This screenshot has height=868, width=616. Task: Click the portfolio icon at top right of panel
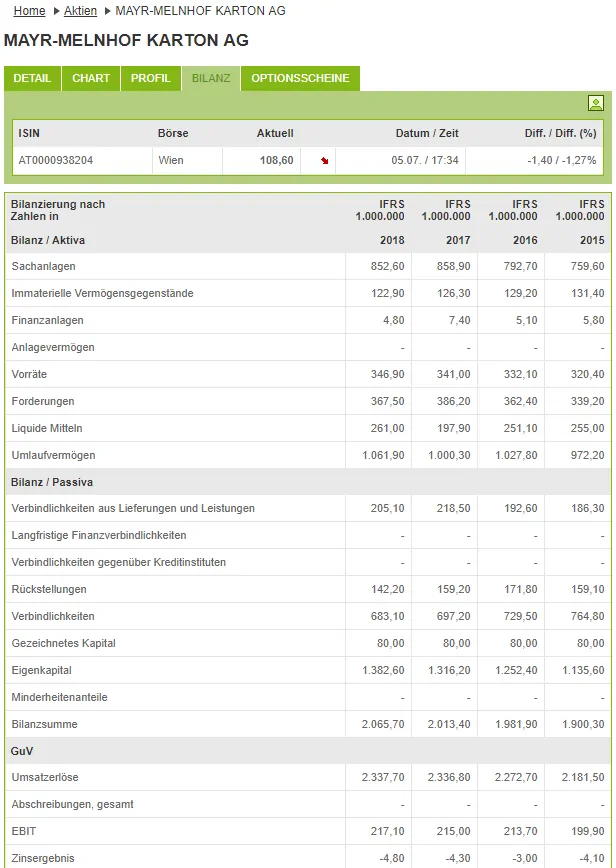click(596, 104)
